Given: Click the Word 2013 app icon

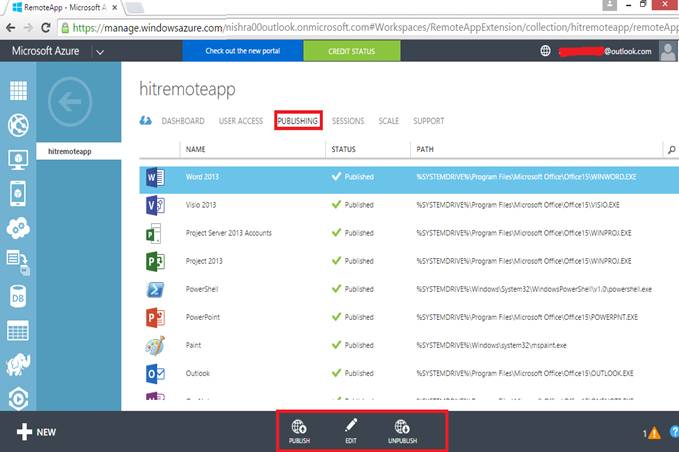Looking at the screenshot, I should 155,177.
